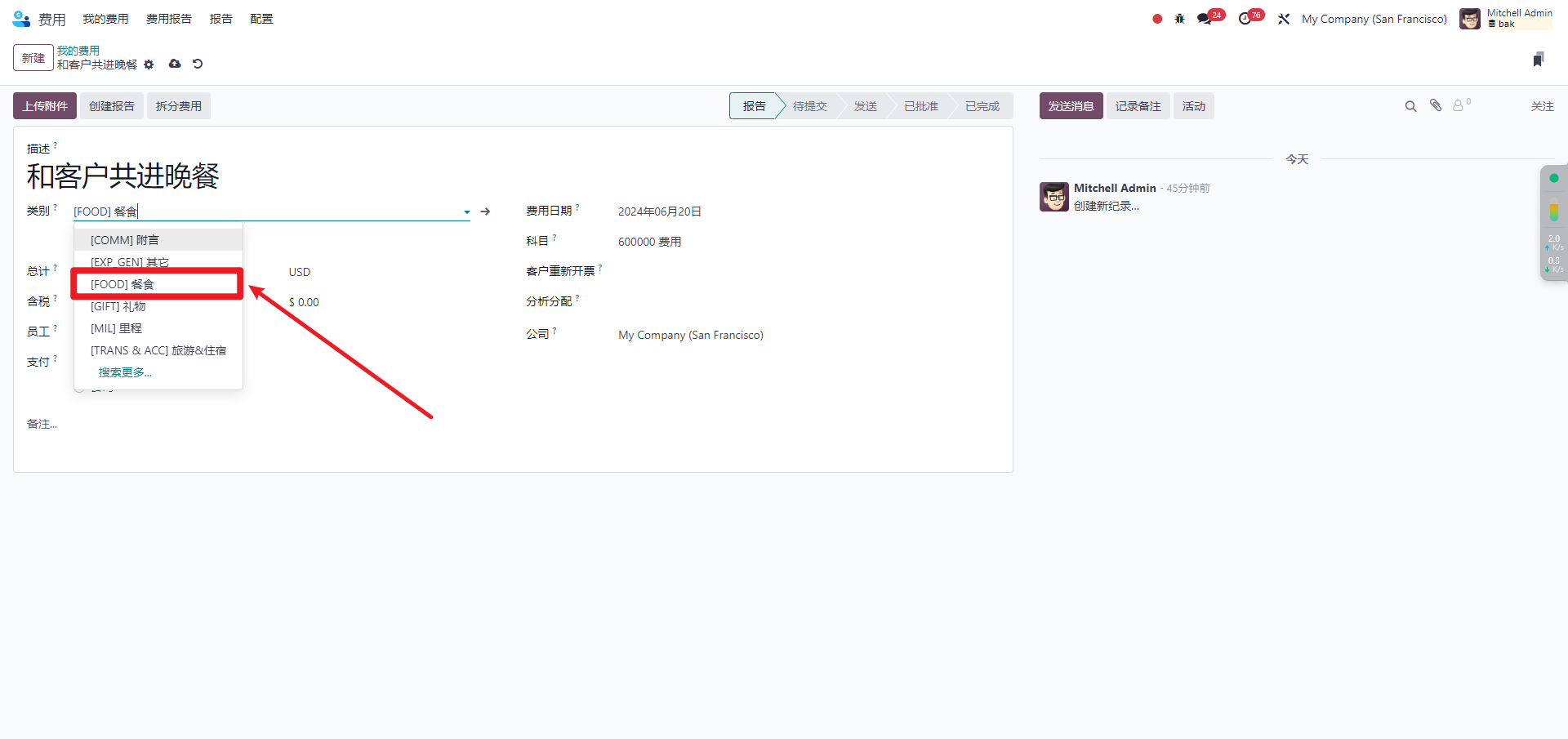This screenshot has width=1568, height=739.
Task: Click the bookmark icon at top right
Action: 1539,59
